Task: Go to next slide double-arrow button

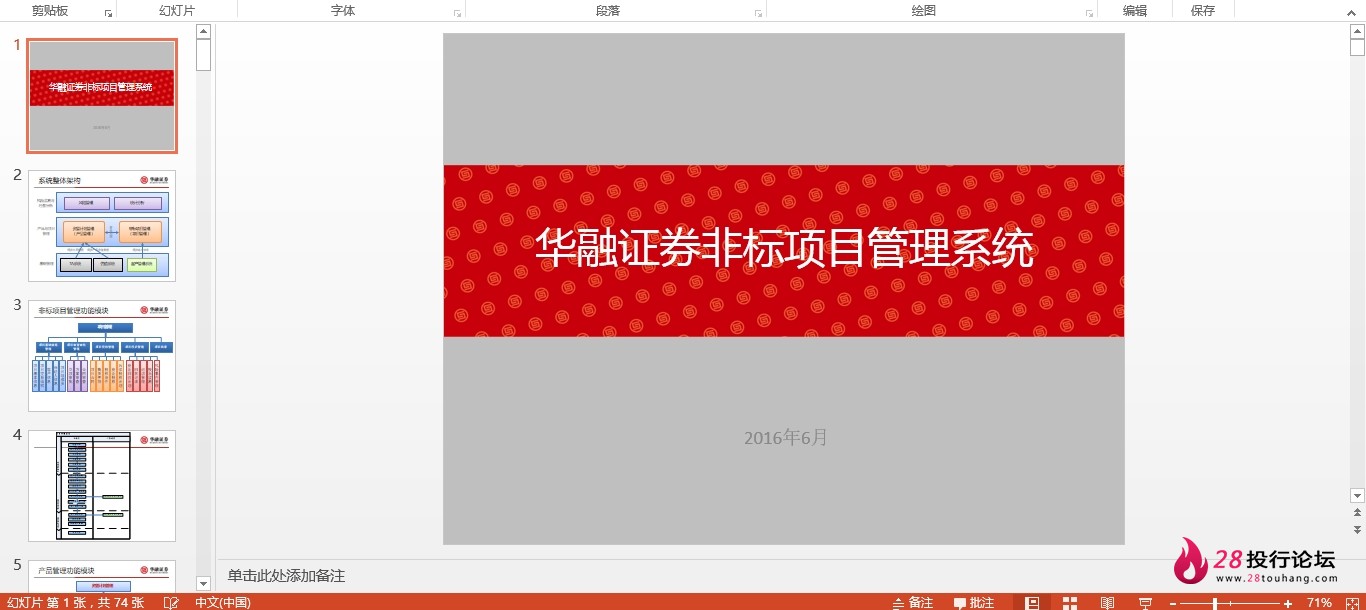Action: [x=1357, y=529]
